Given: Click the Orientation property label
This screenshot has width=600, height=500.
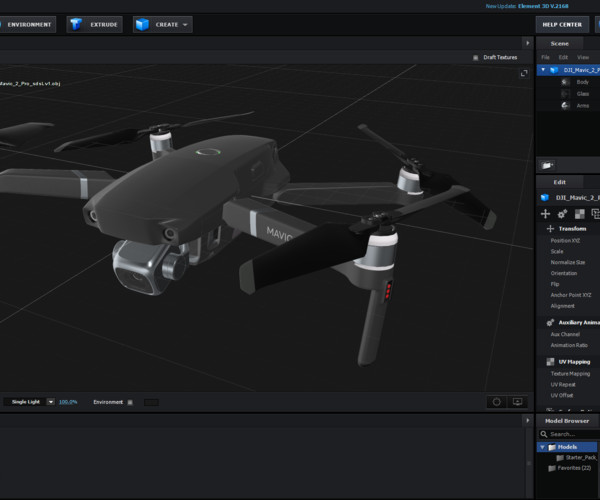Looking at the screenshot, I should pyautogui.click(x=564, y=273).
